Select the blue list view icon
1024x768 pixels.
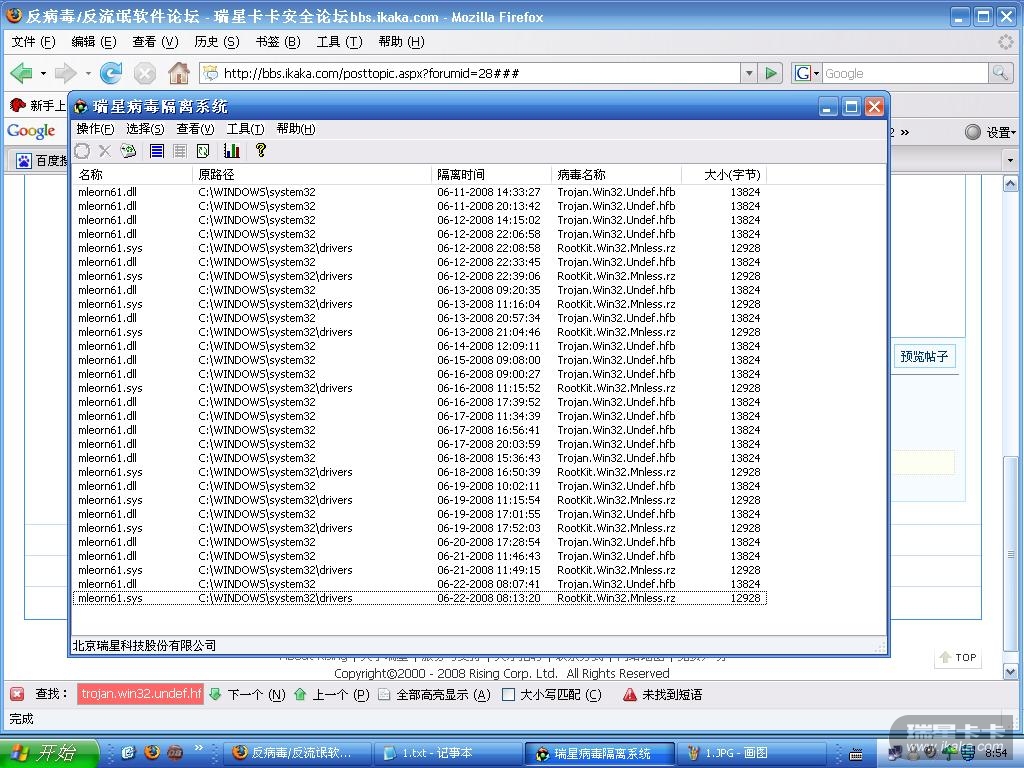coord(157,151)
